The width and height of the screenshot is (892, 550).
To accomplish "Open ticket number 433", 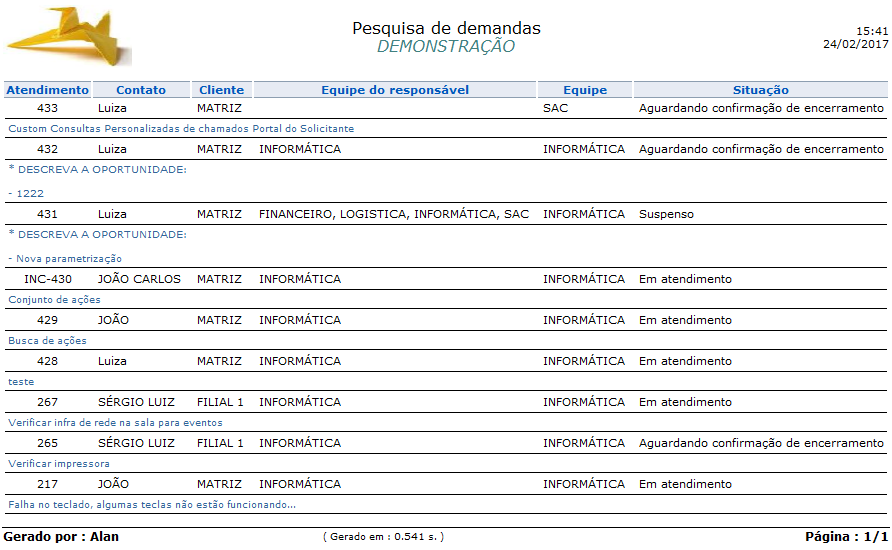I will pyautogui.click(x=47, y=108).
